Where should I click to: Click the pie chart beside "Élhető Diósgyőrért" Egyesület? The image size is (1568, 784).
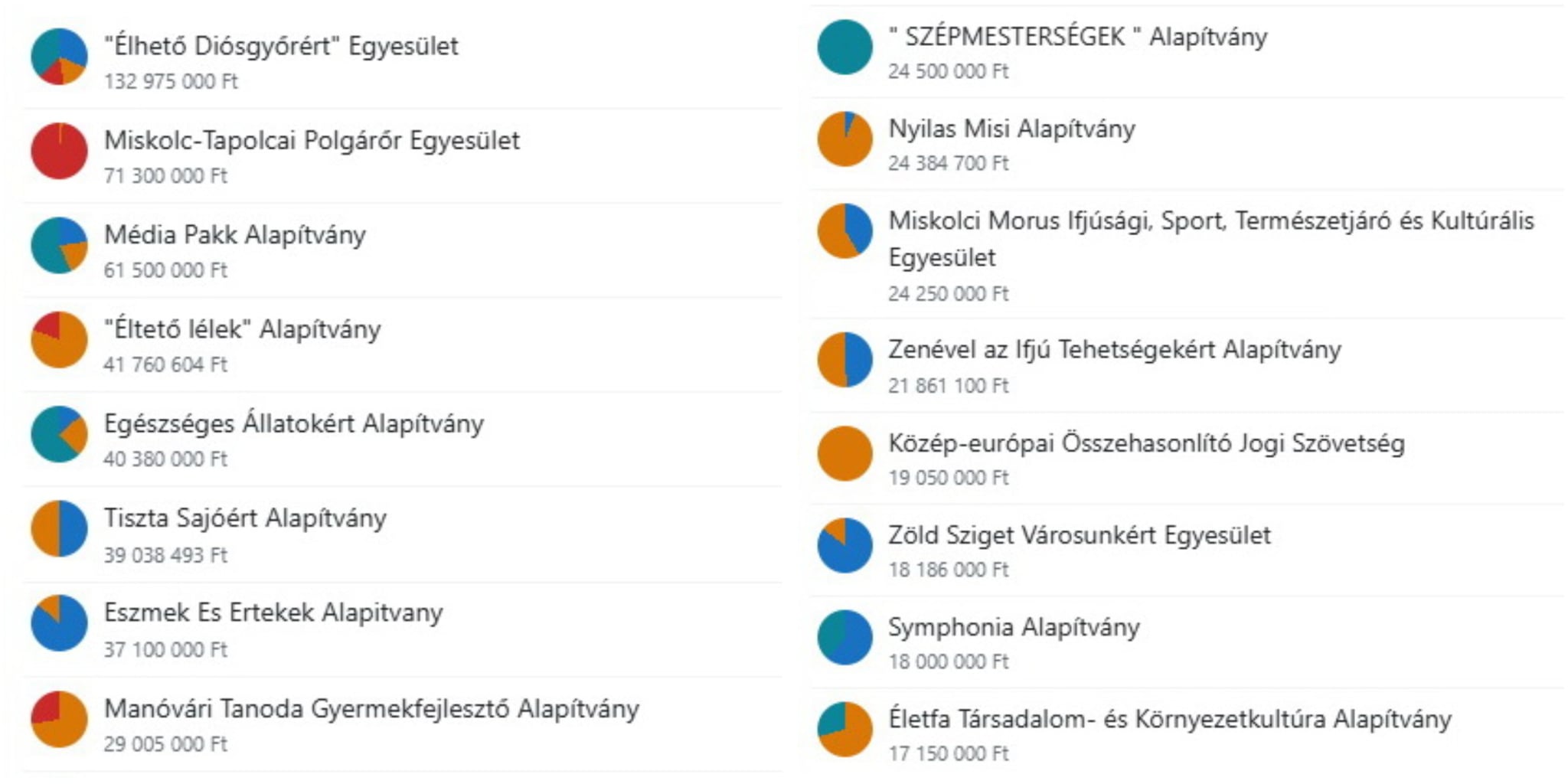click(59, 57)
